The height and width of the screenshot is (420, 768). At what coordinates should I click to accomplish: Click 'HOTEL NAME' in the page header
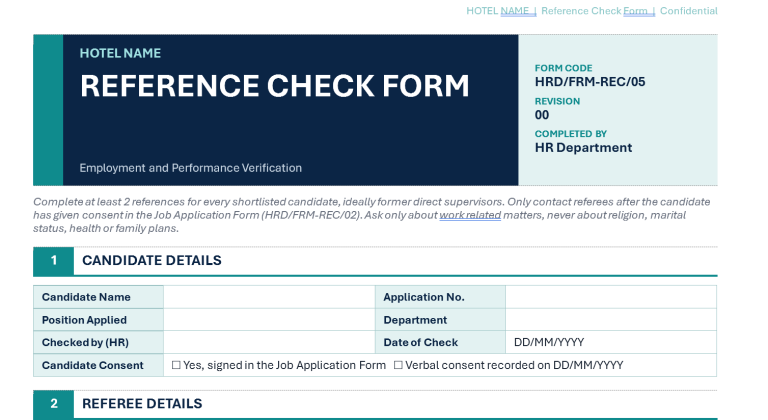click(x=497, y=11)
